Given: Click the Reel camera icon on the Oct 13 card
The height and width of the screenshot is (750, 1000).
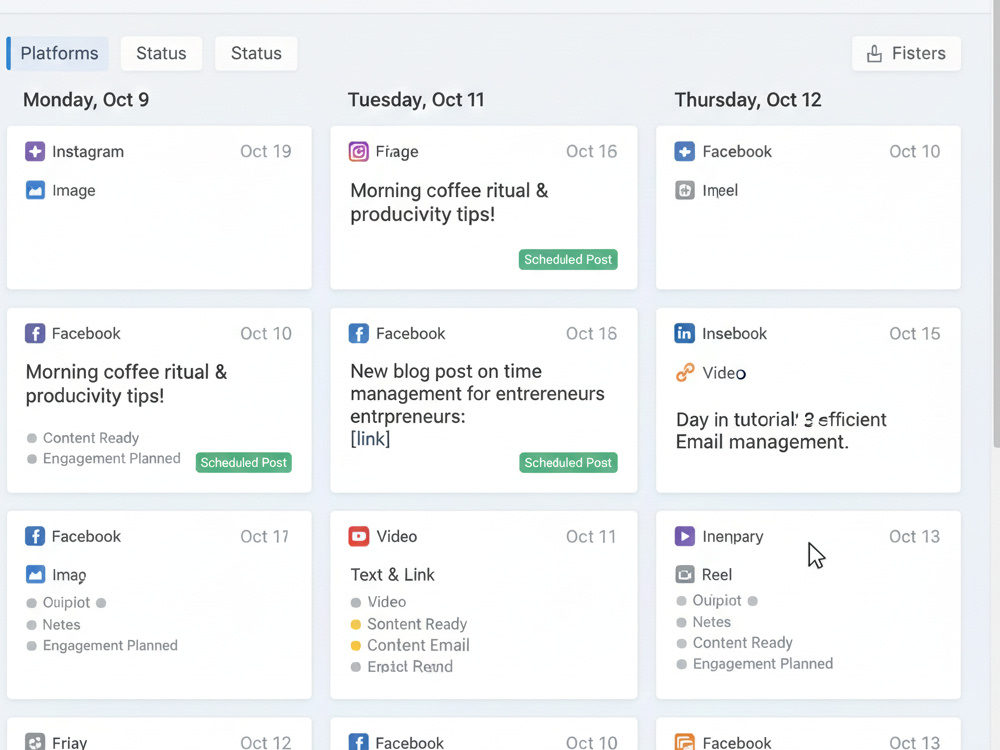Looking at the screenshot, I should point(685,574).
